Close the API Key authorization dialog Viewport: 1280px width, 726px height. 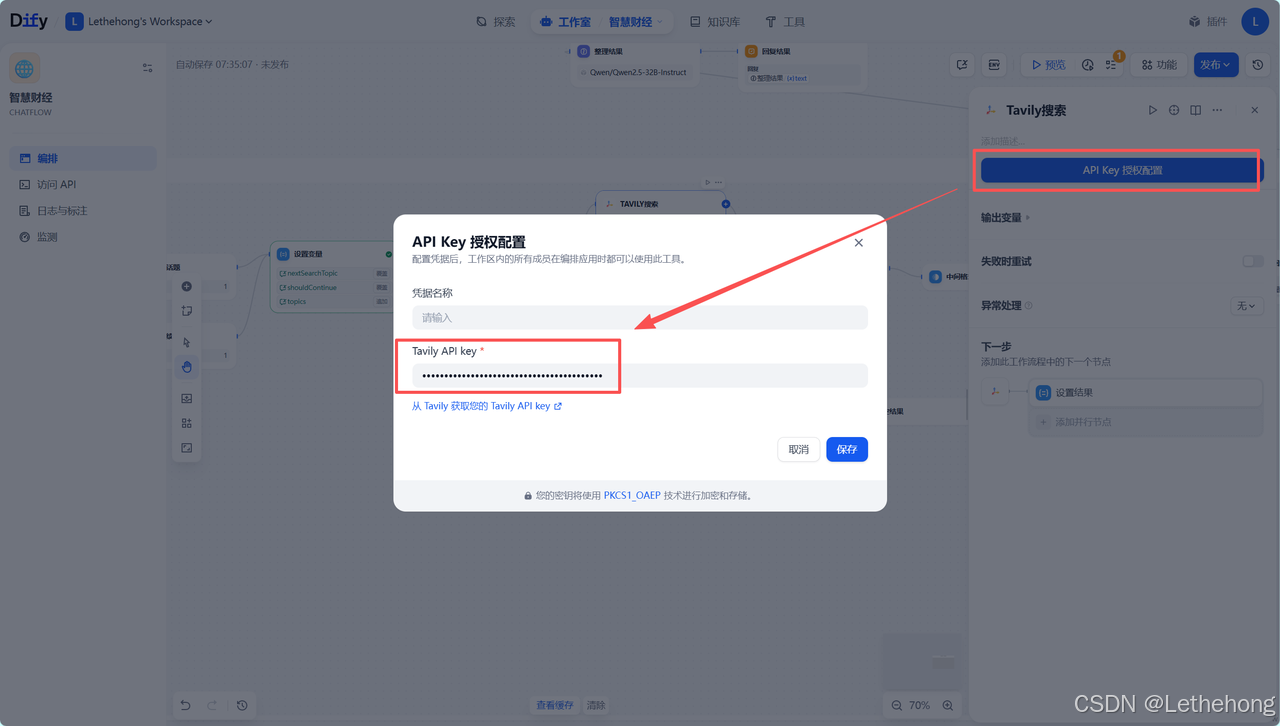(x=858, y=243)
